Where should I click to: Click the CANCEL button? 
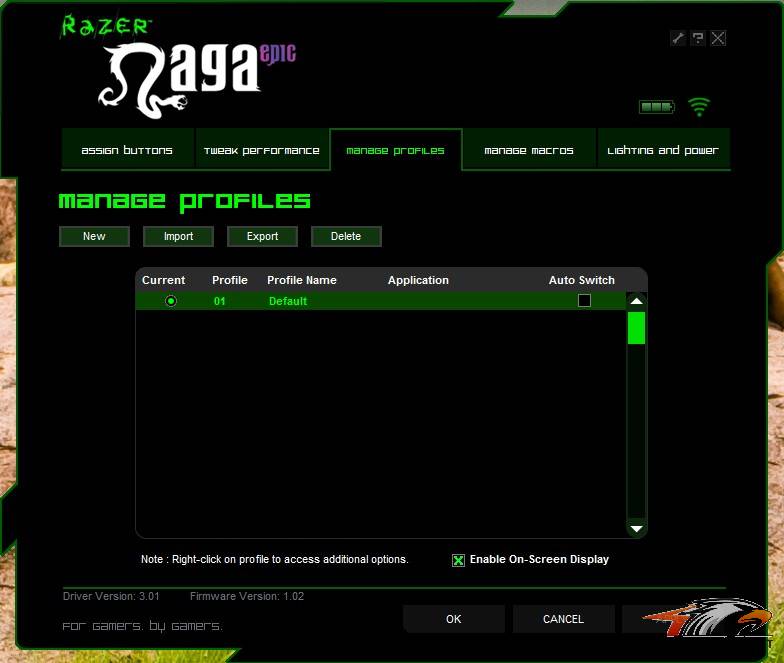pyautogui.click(x=563, y=619)
